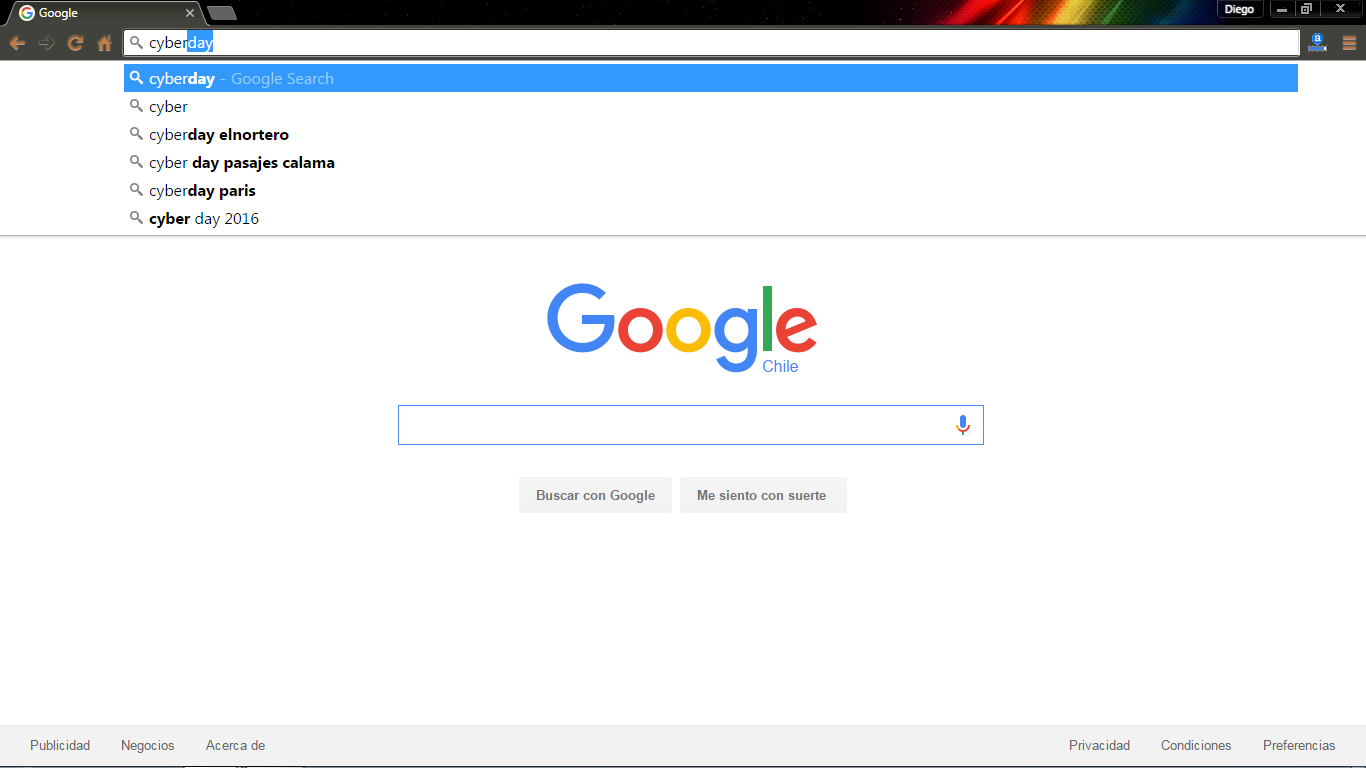Minimize the Chrome window

(x=1281, y=9)
